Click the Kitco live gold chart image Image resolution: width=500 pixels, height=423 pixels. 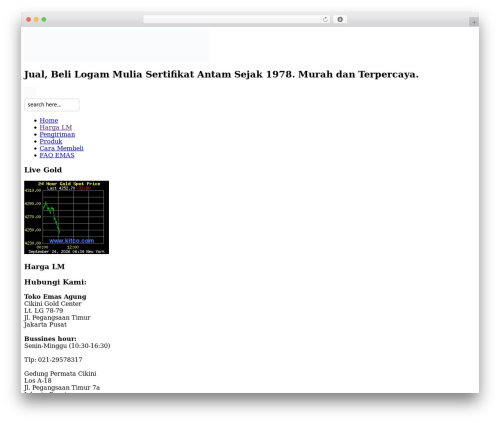(66, 217)
